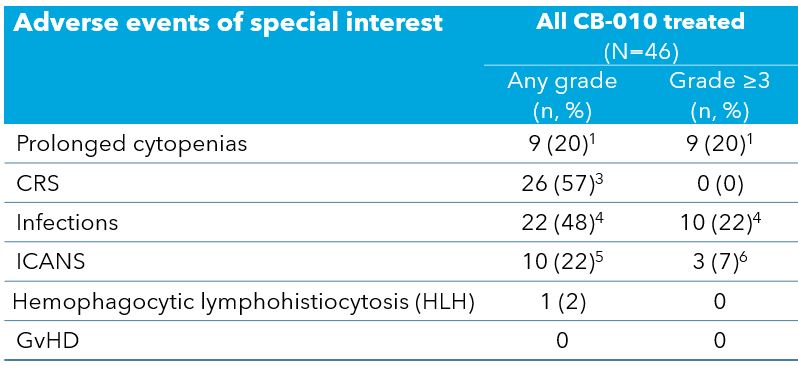The width and height of the screenshot is (798, 372).
Task: Click CRS grade ≥3 value 0 (0)
Action: pos(719,184)
